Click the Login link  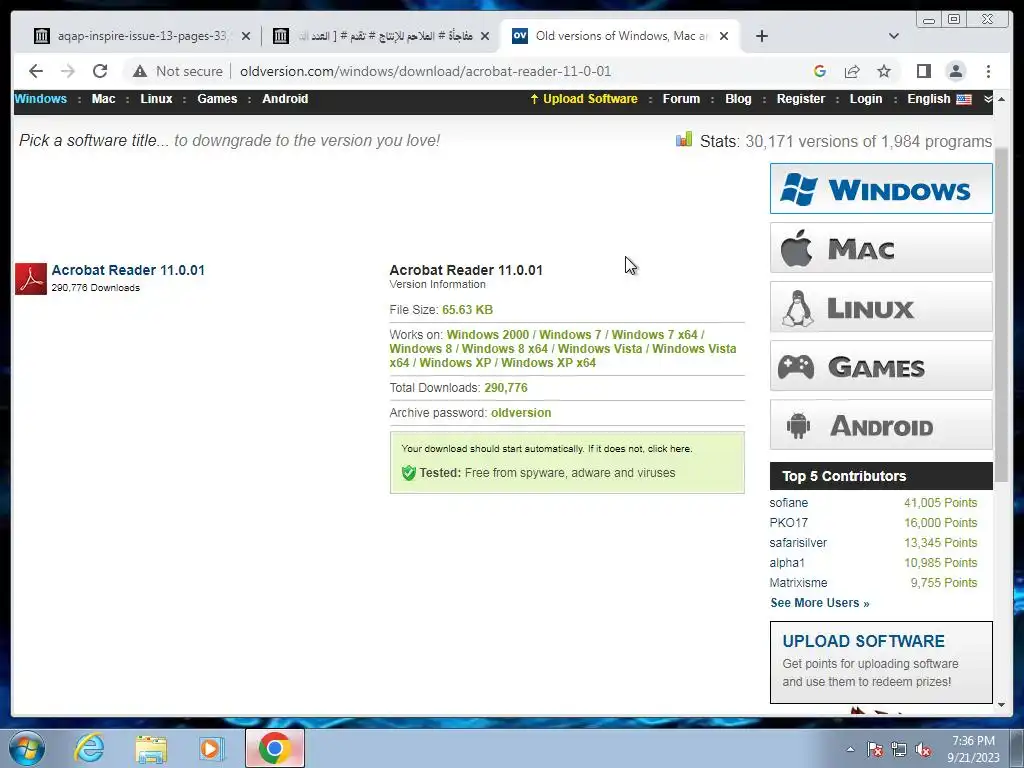coord(865,99)
